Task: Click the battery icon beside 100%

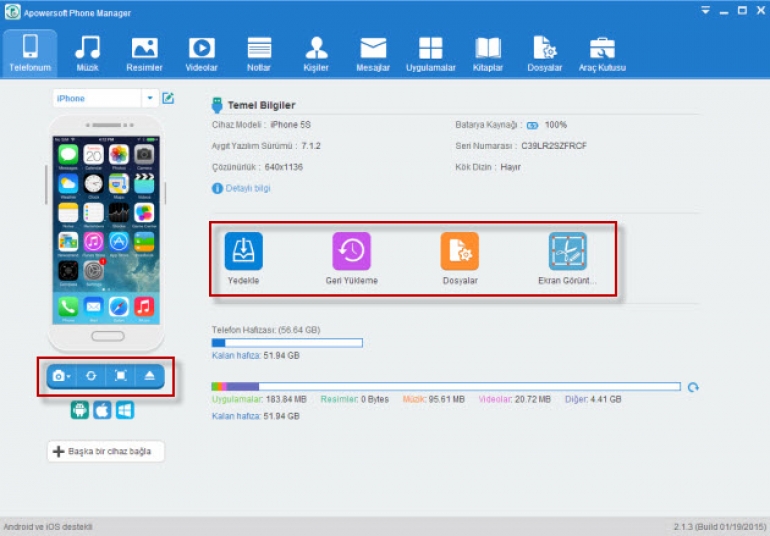Action: (532, 126)
